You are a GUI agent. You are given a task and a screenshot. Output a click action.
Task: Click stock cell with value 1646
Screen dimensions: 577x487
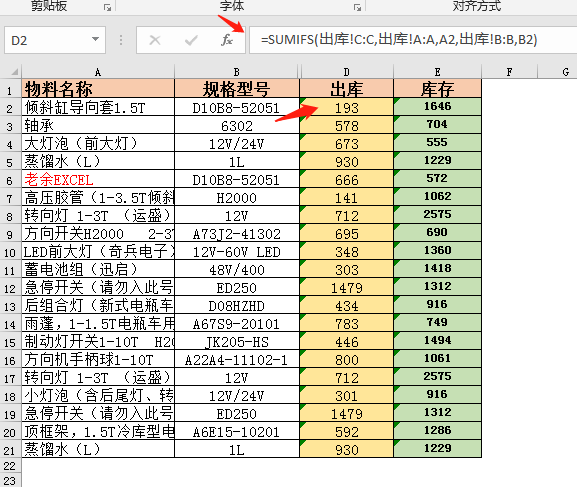pyautogui.click(x=438, y=107)
